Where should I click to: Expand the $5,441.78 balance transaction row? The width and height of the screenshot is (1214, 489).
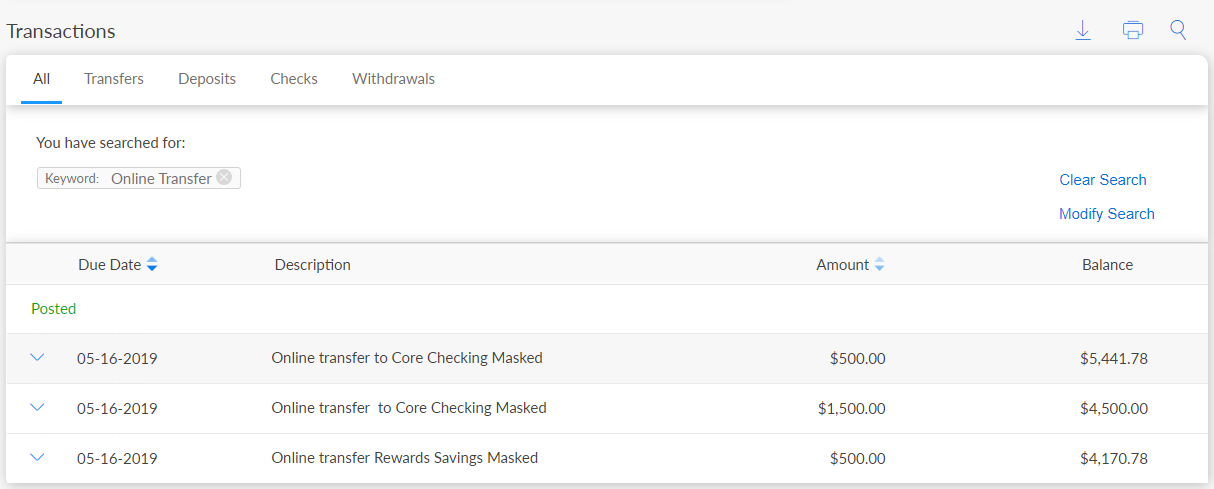pyautogui.click(x=38, y=357)
